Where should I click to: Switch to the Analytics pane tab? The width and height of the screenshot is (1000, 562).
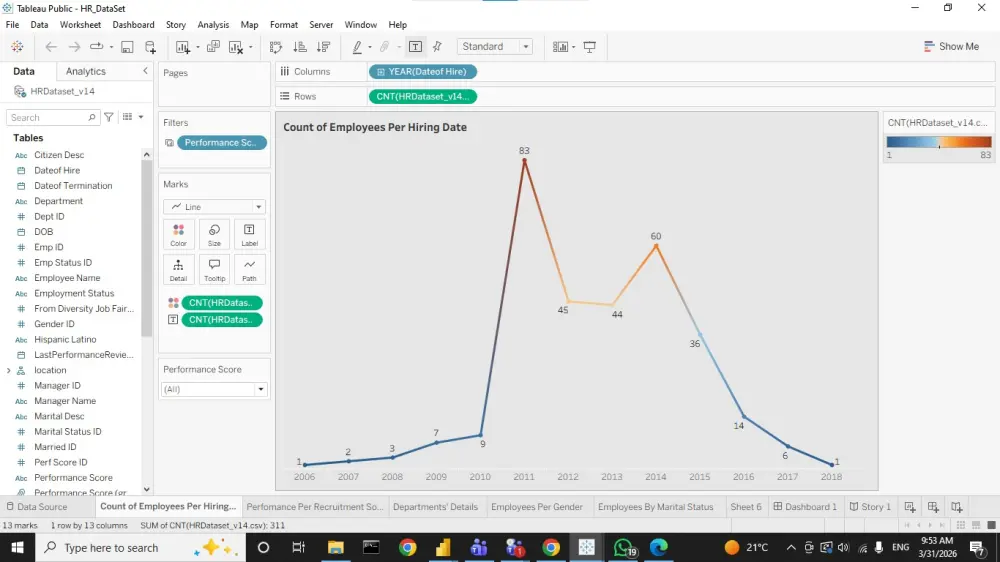tap(85, 71)
